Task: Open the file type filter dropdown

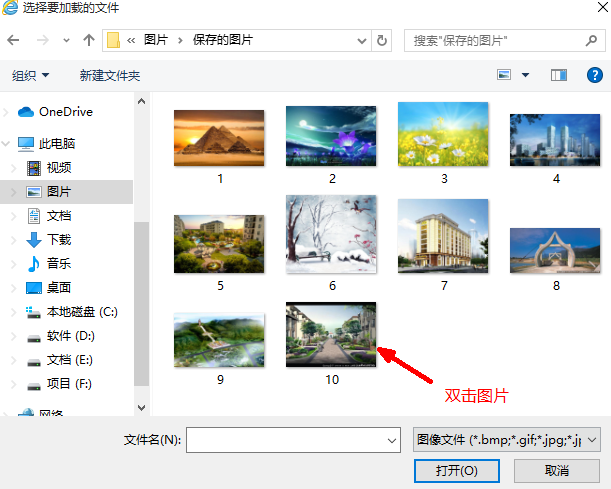Action: coord(505,439)
